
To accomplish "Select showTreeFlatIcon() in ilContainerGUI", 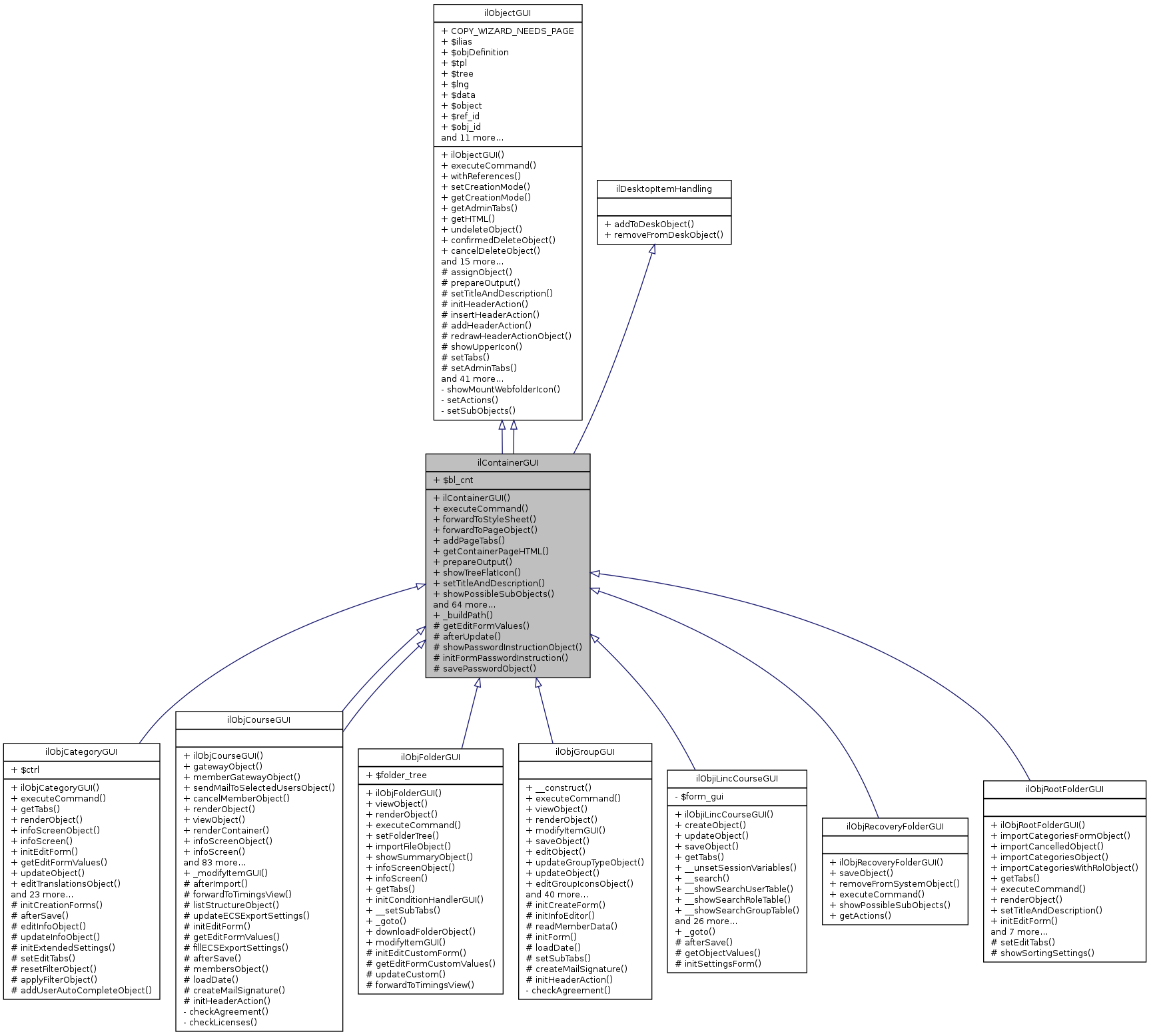I will [477, 572].
